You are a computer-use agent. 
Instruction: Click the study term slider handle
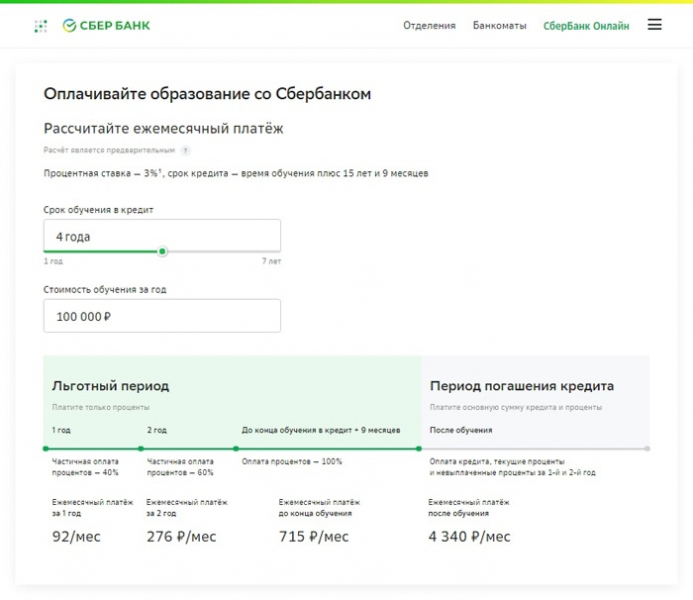[x=162, y=251]
